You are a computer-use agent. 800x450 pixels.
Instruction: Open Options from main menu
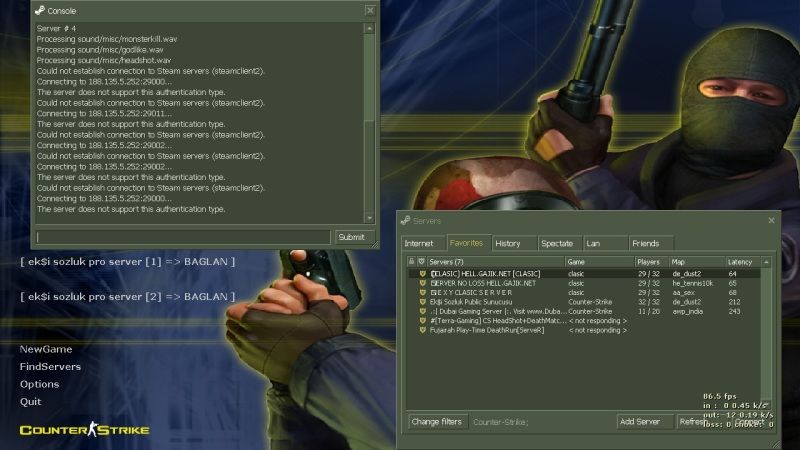pos(39,384)
